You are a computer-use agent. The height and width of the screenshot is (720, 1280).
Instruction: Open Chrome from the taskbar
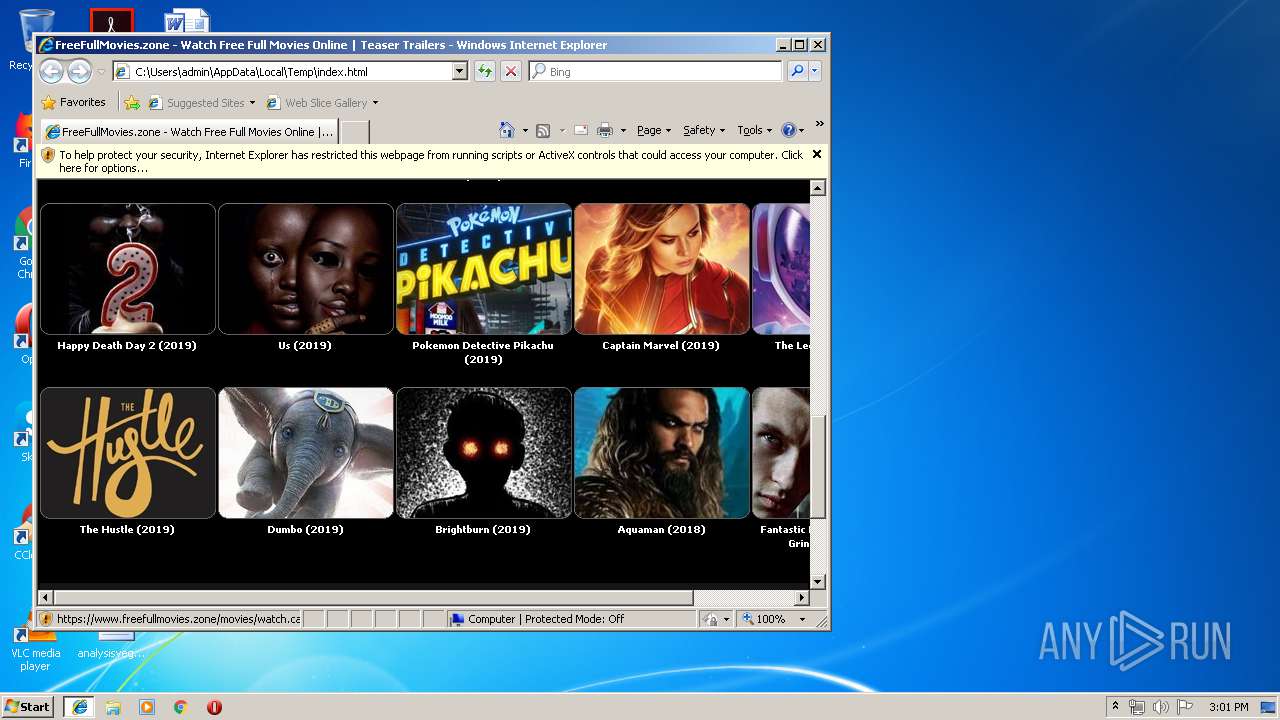click(x=180, y=706)
